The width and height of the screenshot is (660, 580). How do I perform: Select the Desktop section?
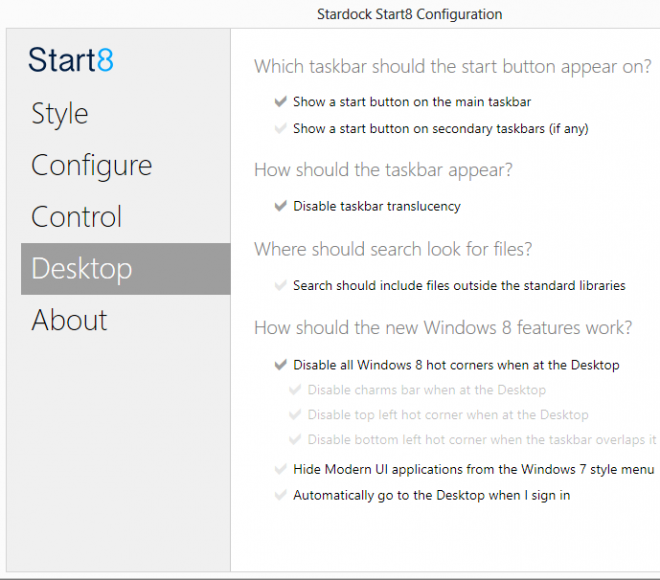click(82, 269)
